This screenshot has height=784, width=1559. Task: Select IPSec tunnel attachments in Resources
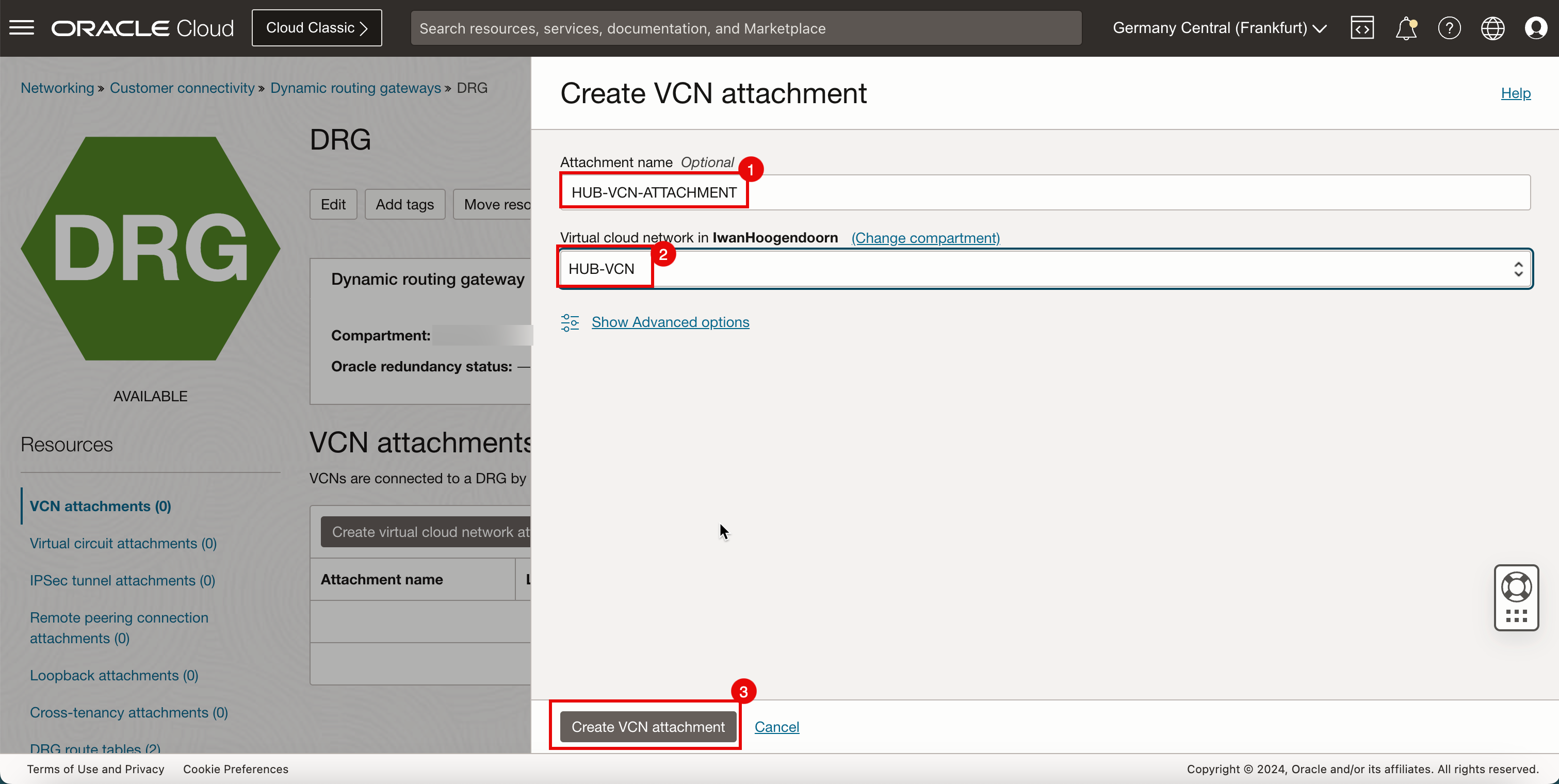tap(122, 580)
